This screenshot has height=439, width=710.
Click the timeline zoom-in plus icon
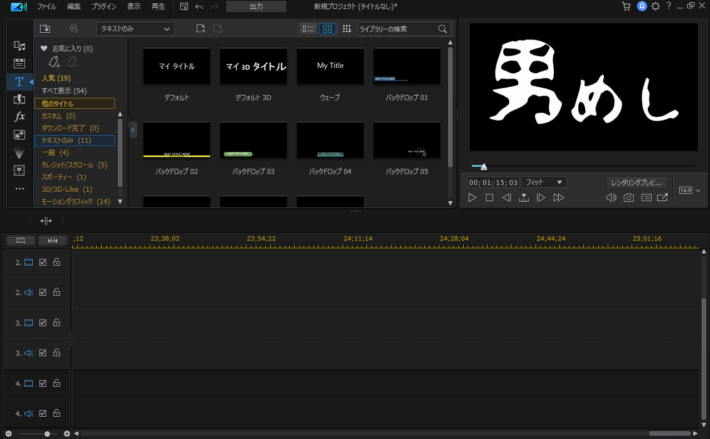click(x=67, y=434)
